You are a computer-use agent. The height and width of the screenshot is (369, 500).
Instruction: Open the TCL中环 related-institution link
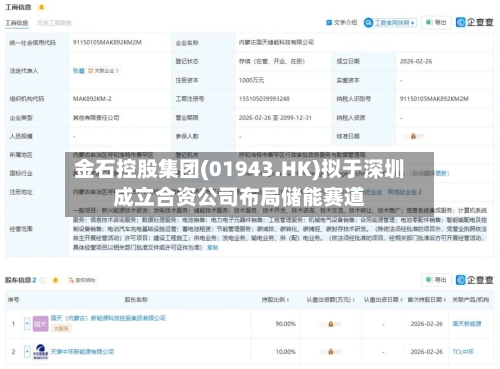click(x=463, y=352)
